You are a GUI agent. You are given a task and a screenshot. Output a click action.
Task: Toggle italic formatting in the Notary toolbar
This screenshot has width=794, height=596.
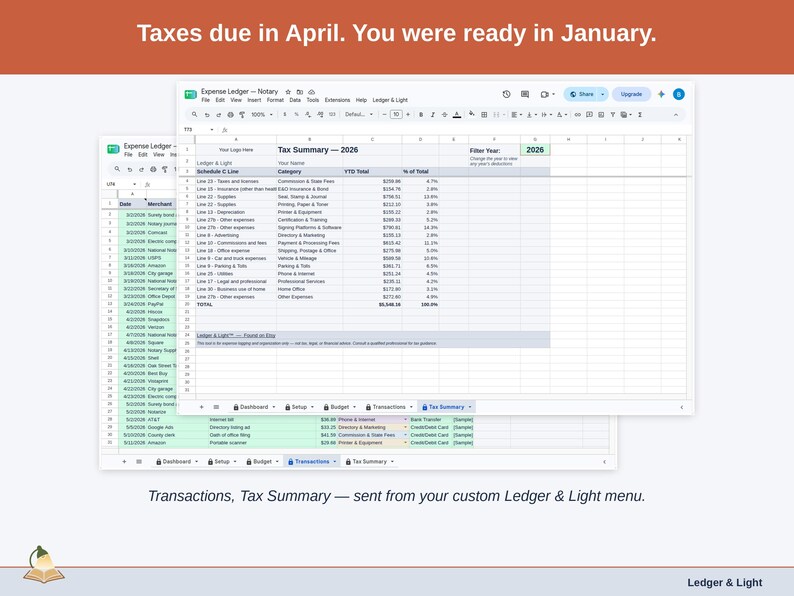coord(432,115)
